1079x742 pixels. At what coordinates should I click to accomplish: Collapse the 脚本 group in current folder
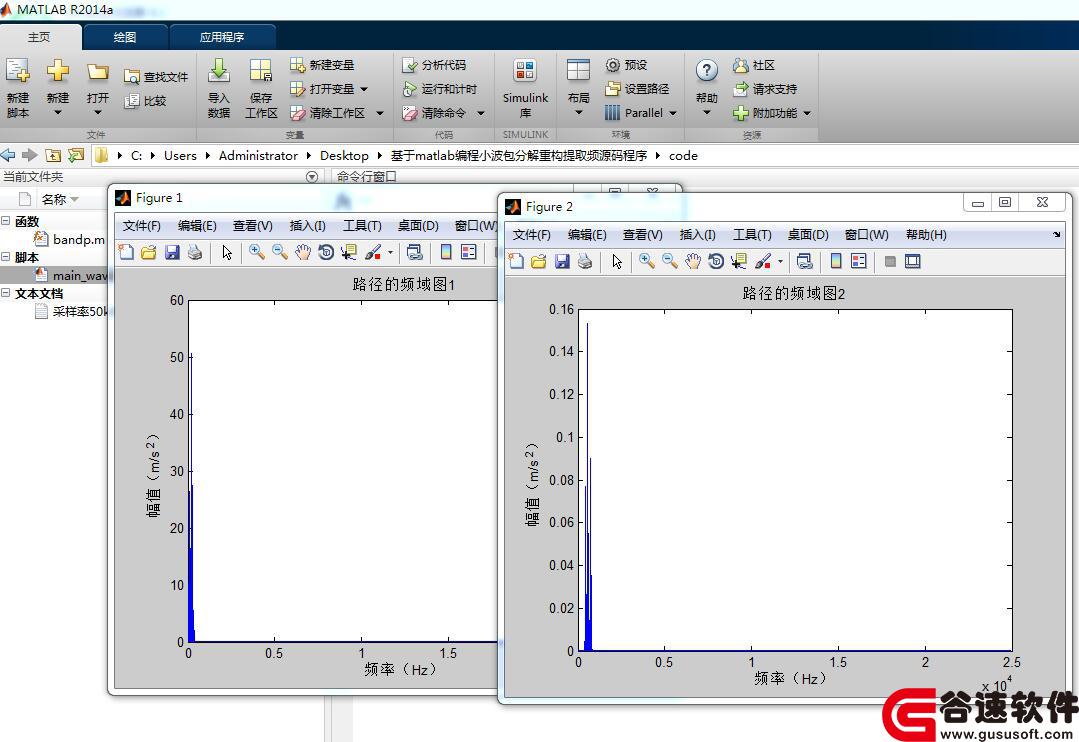click(x=6, y=257)
